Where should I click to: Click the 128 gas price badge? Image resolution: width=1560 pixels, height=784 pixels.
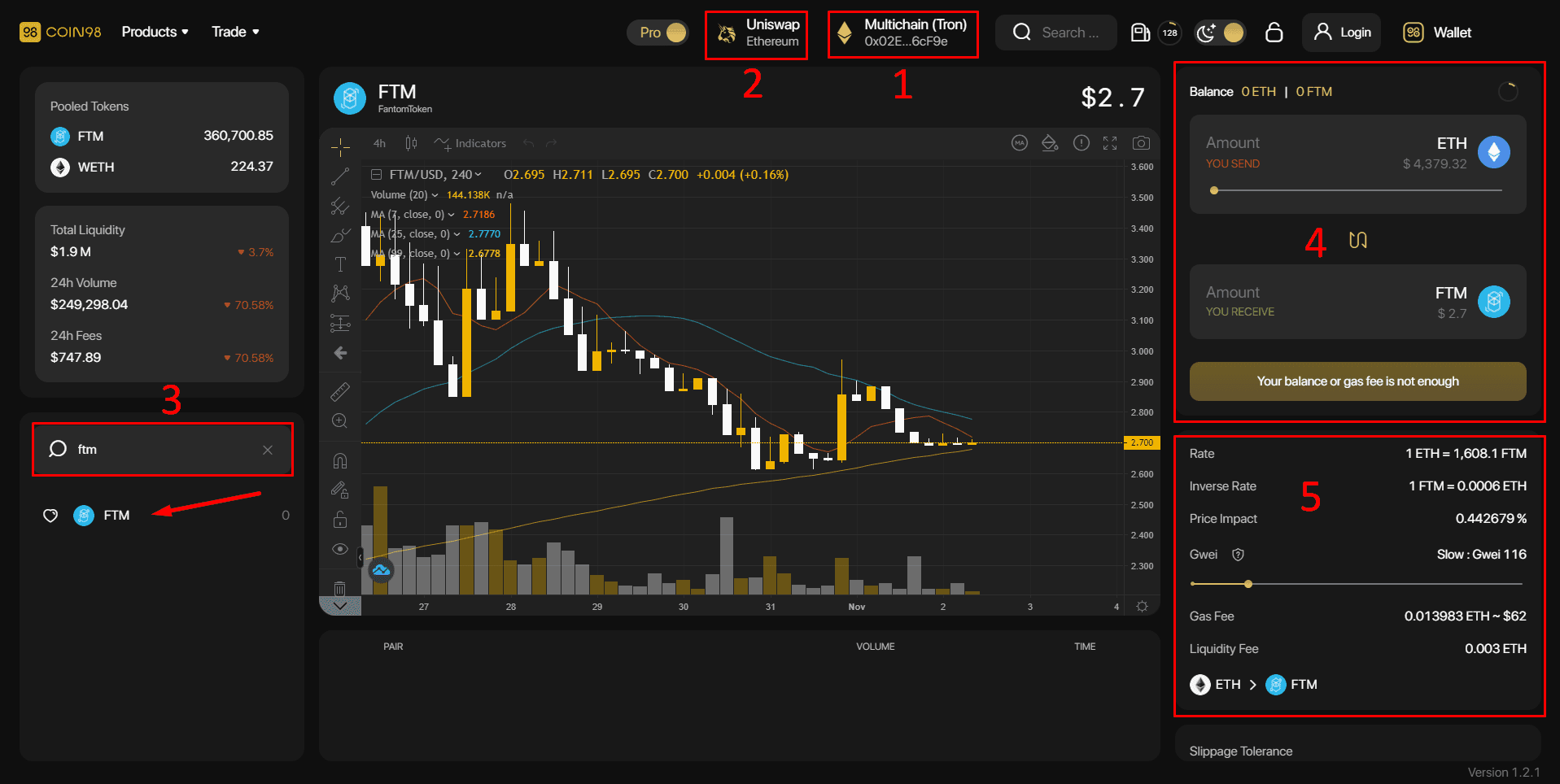(1169, 33)
